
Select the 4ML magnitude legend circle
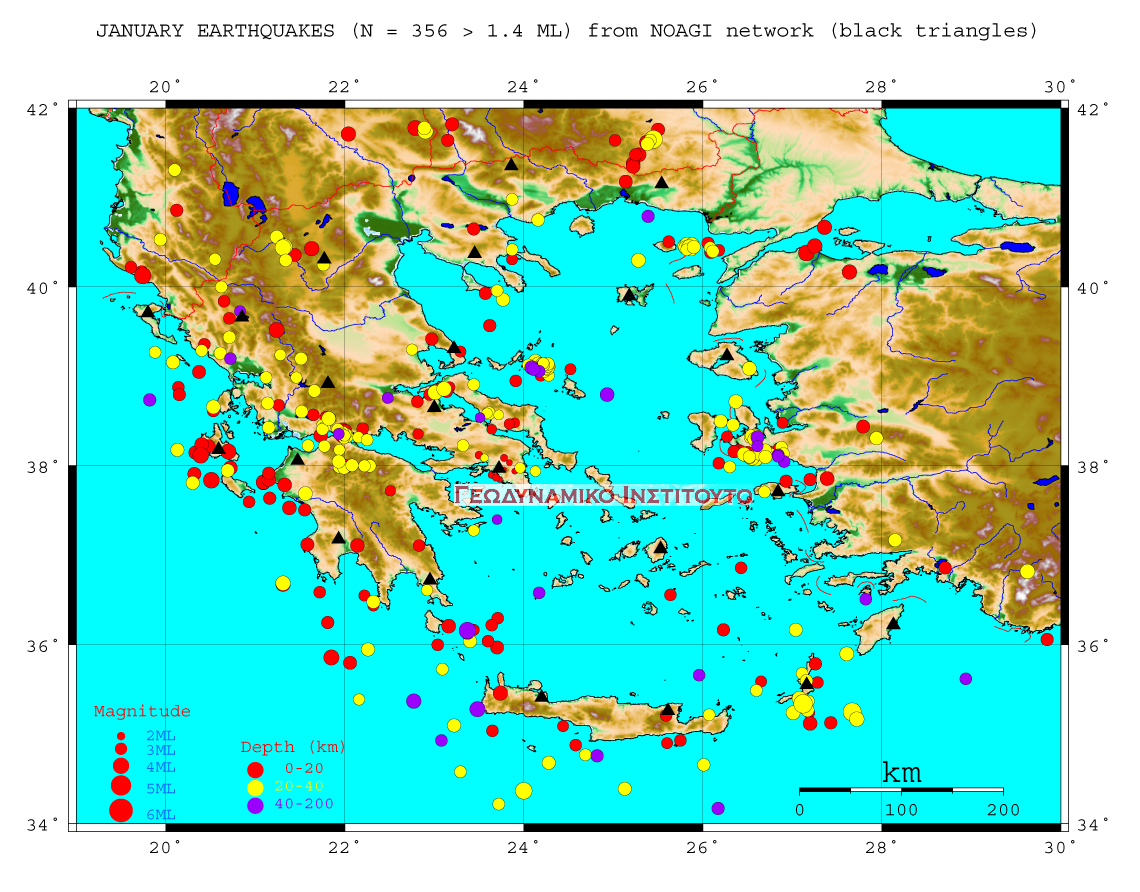click(121, 766)
